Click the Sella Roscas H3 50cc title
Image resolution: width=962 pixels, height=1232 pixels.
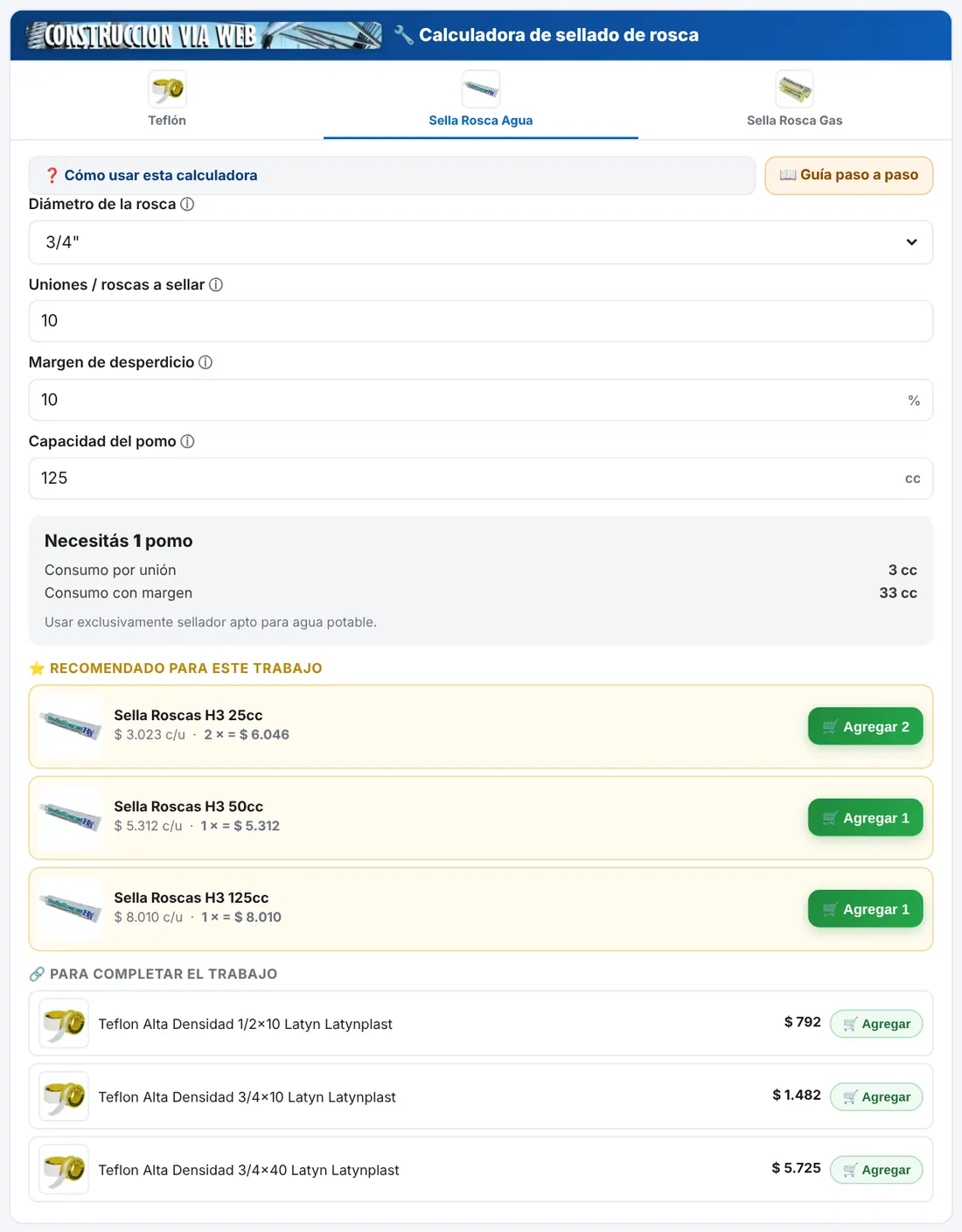[188, 806]
